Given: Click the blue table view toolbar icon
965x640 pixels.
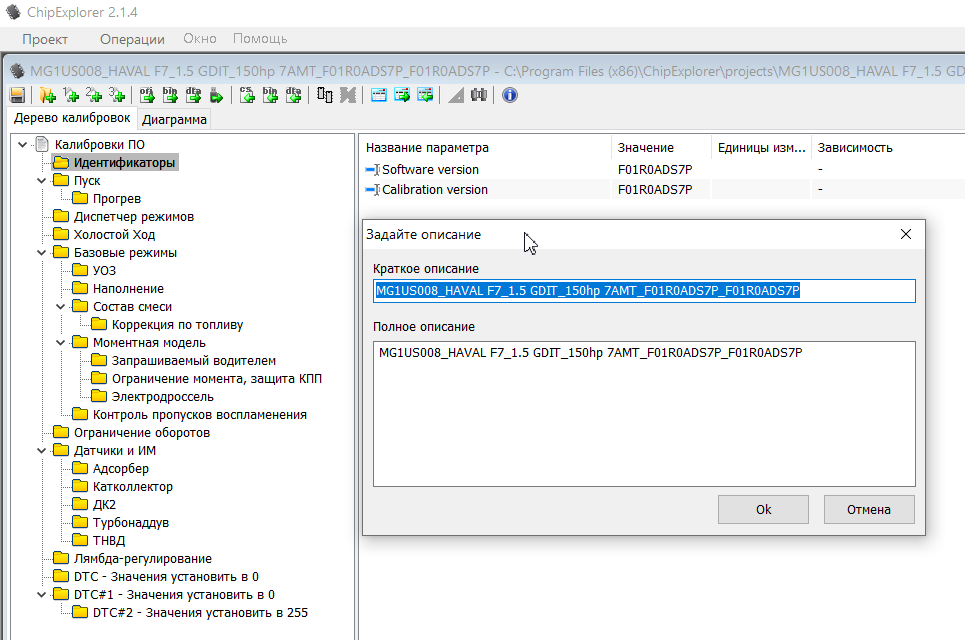Looking at the screenshot, I should coord(379,95).
